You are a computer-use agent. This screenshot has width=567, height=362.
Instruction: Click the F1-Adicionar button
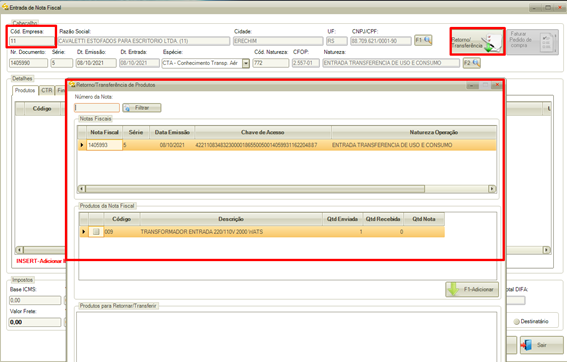click(472, 290)
